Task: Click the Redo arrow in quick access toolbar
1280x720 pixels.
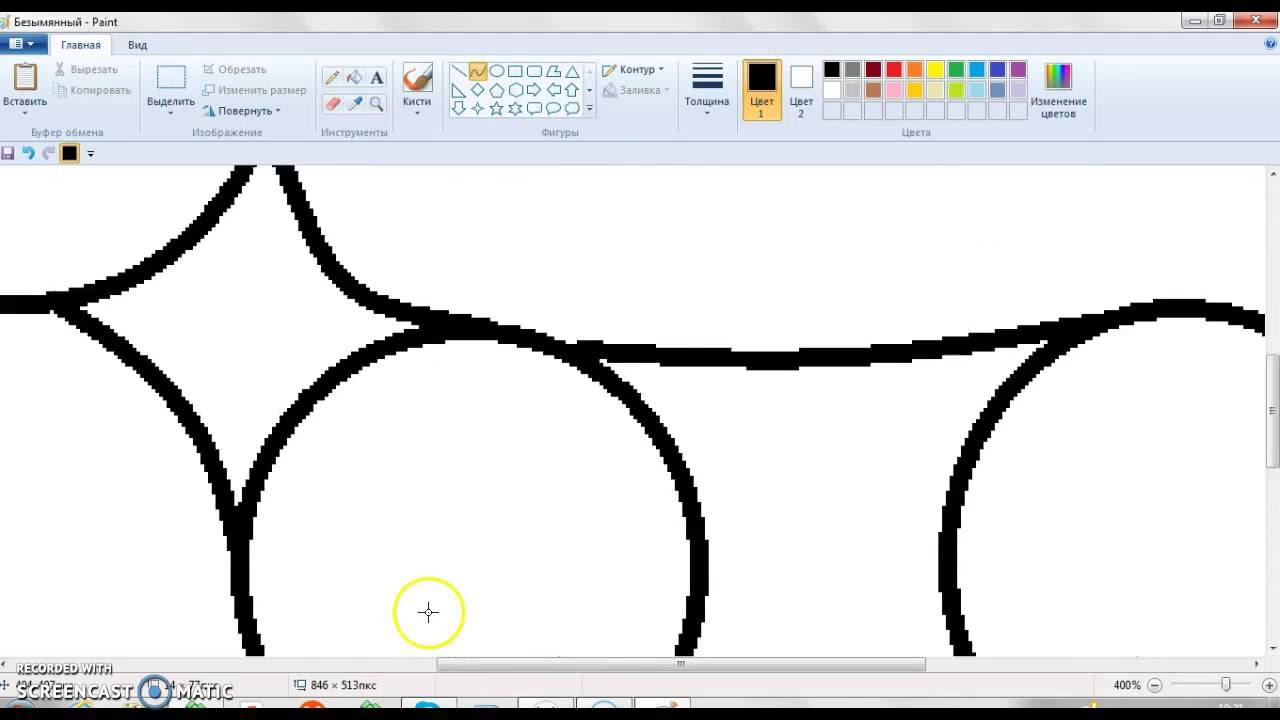Action: (48, 153)
